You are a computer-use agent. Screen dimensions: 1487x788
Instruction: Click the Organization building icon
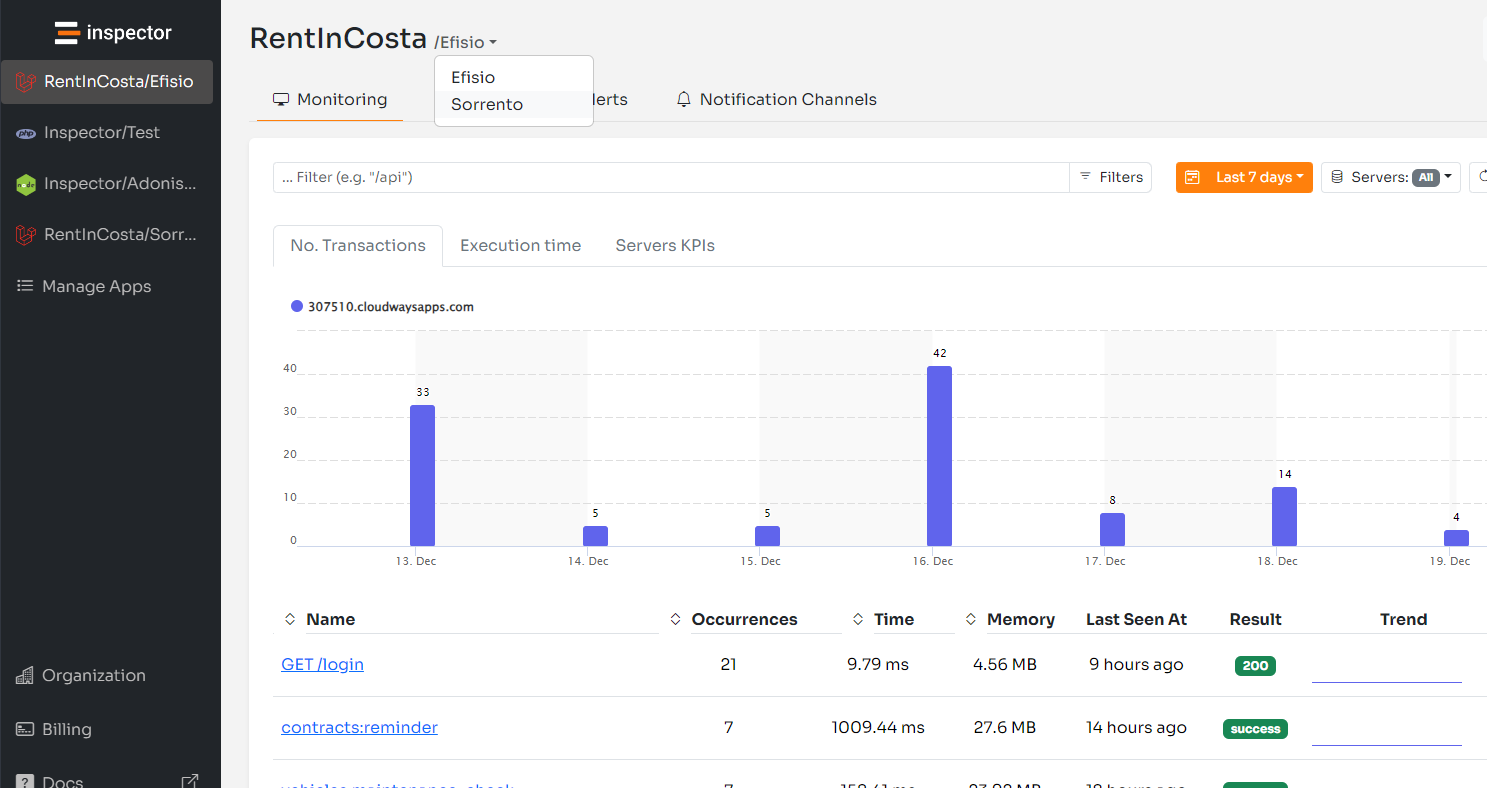(25, 676)
